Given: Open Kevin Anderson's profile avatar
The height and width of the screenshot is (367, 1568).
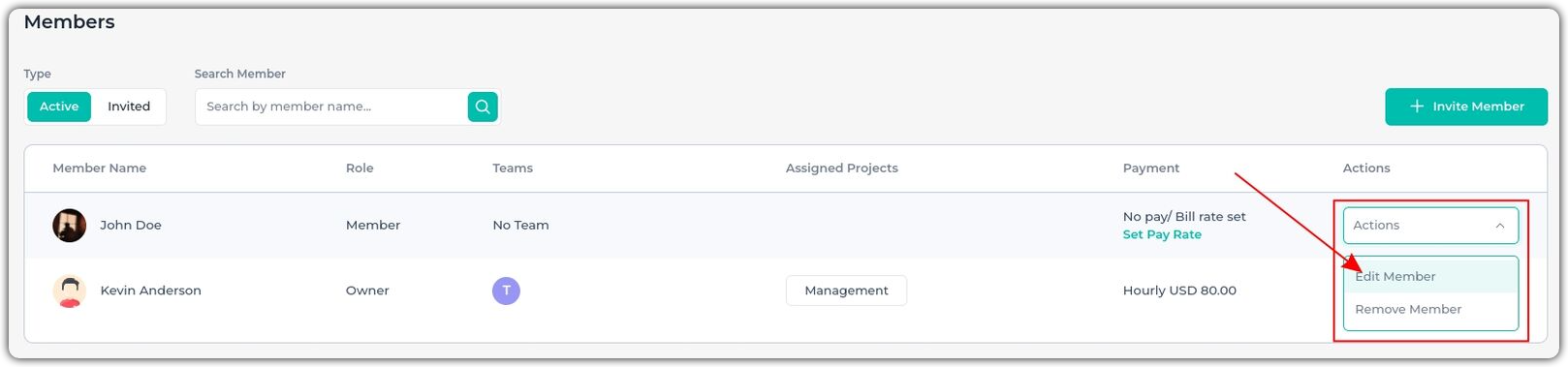Looking at the screenshot, I should tap(69, 291).
